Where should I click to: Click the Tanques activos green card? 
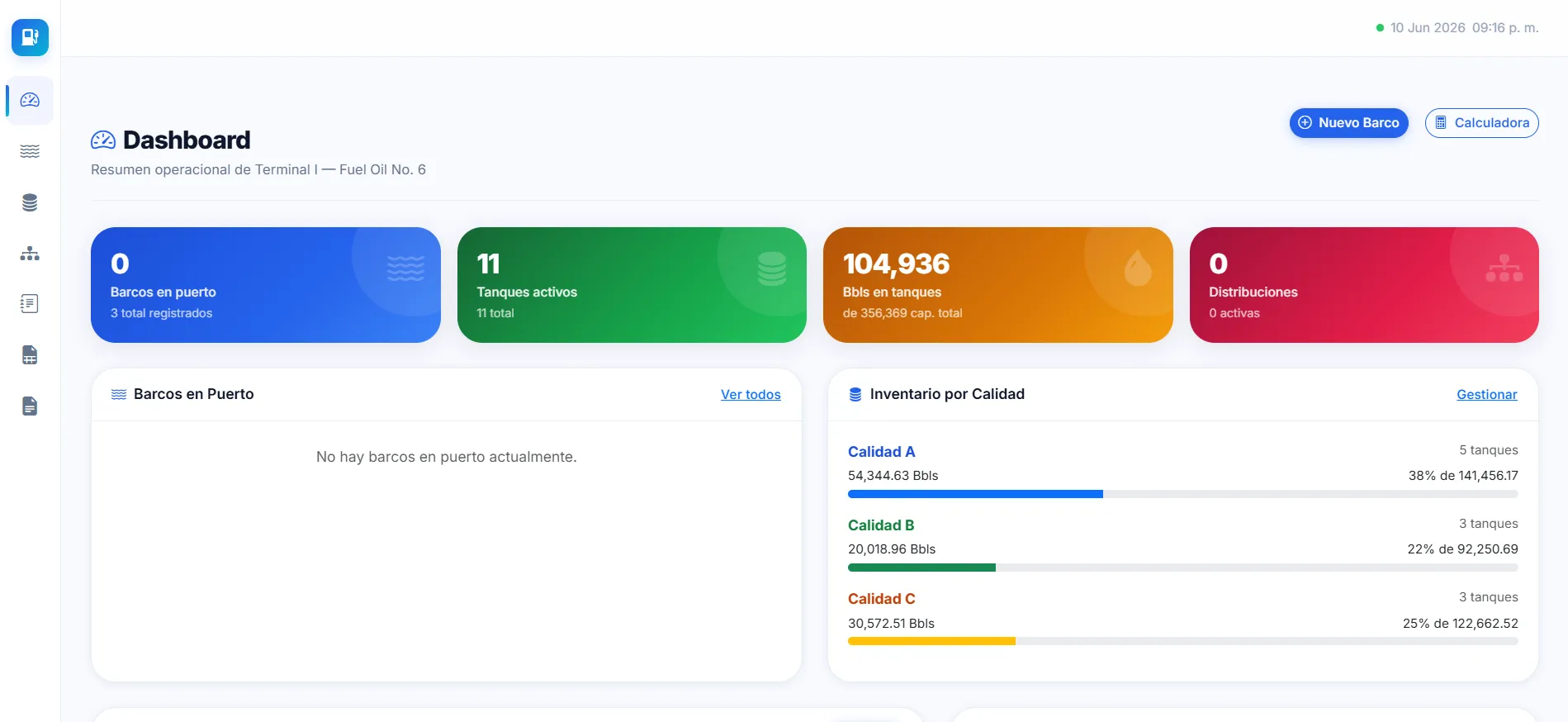coord(632,285)
